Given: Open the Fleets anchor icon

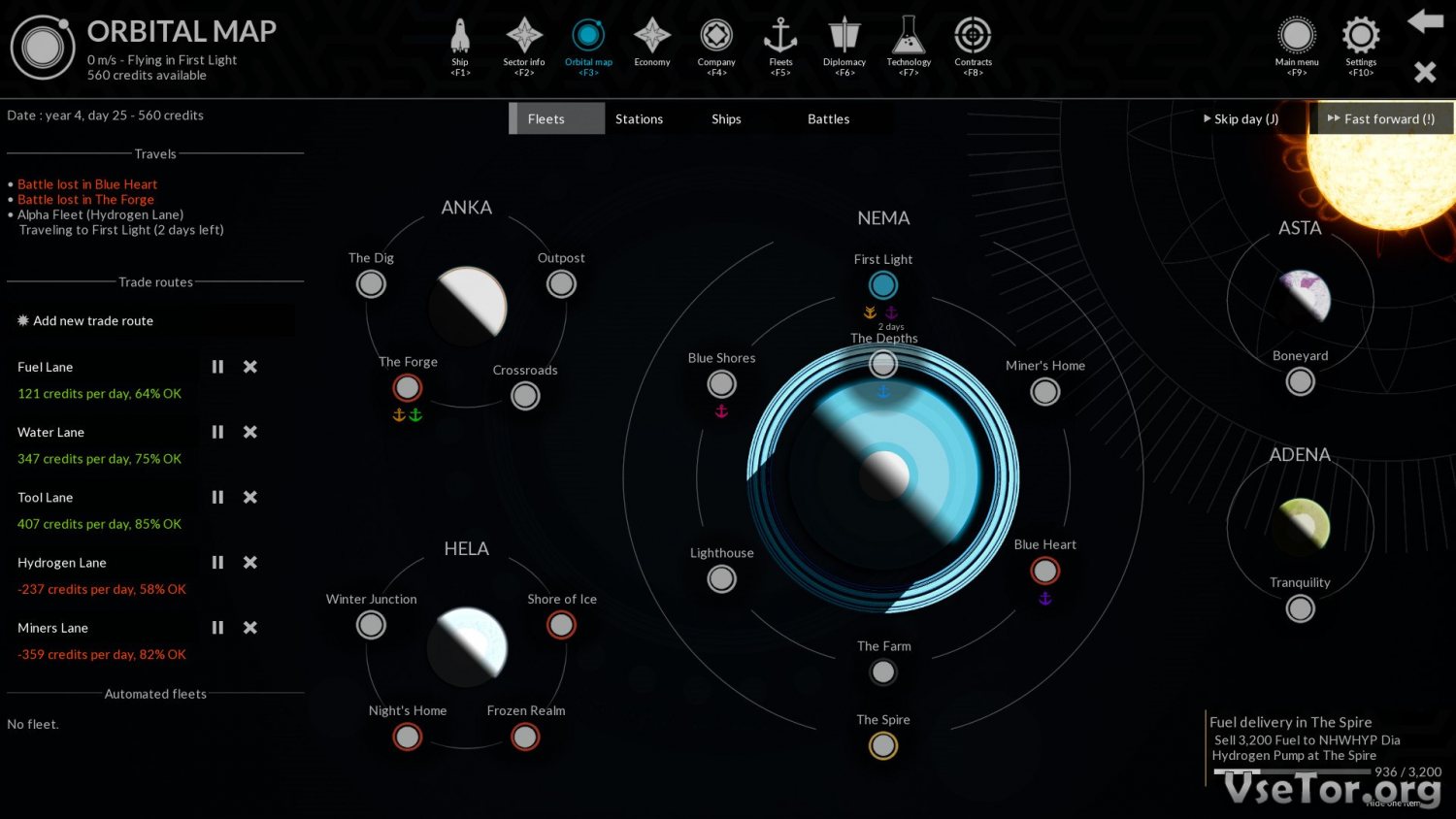Looking at the screenshot, I should 780,39.
